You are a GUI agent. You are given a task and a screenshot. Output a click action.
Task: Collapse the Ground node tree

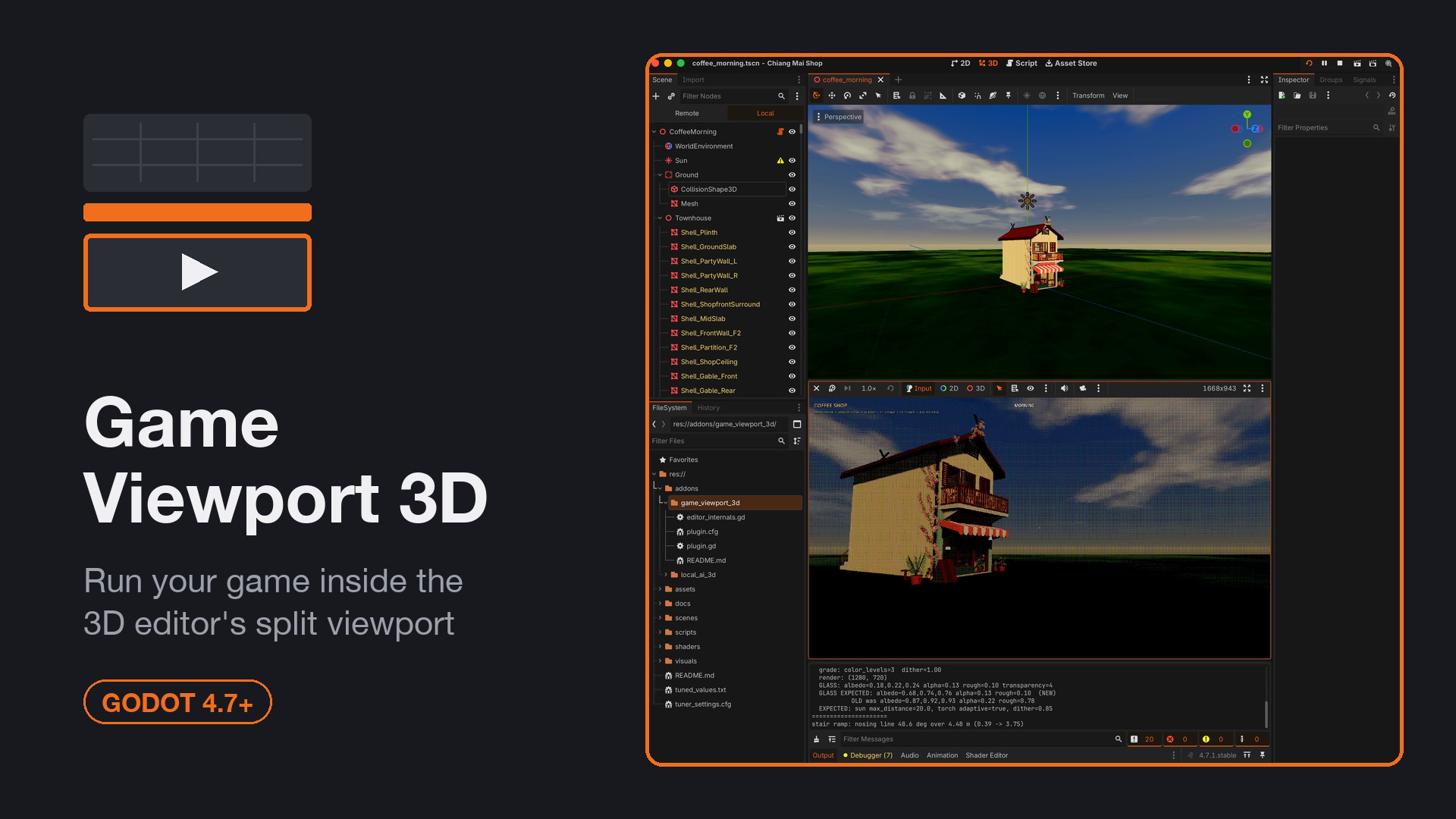coord(660,175)
